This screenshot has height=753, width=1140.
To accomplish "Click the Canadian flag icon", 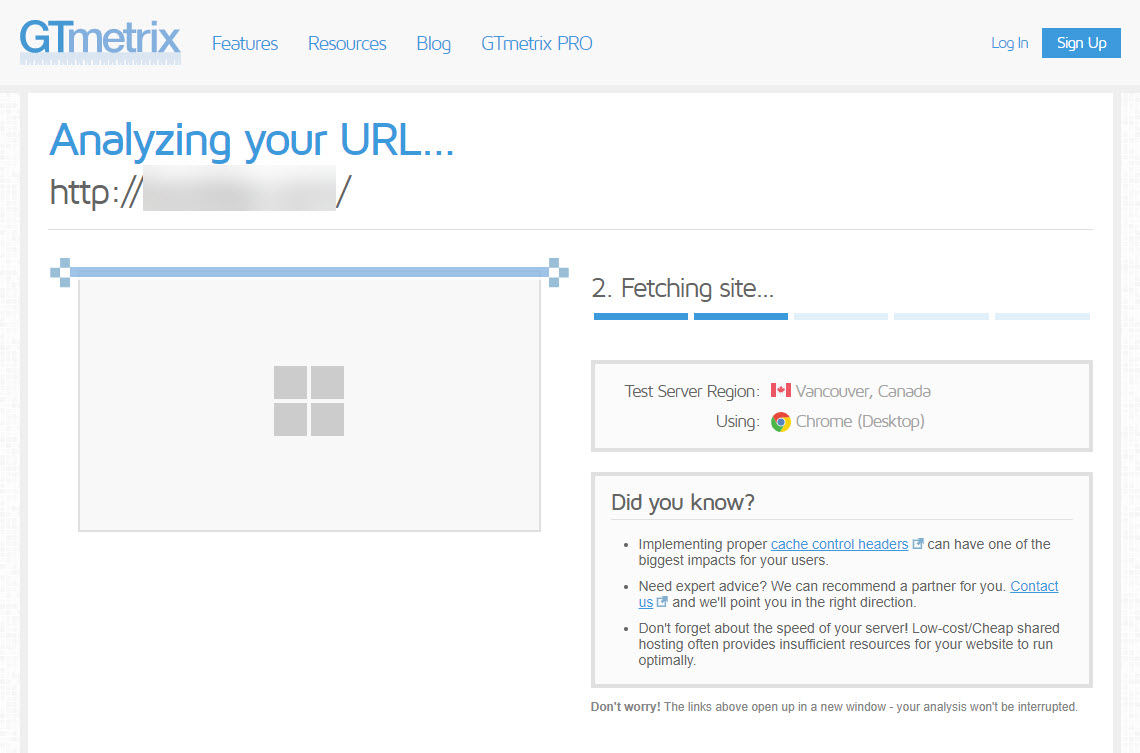I will (781, 391).
